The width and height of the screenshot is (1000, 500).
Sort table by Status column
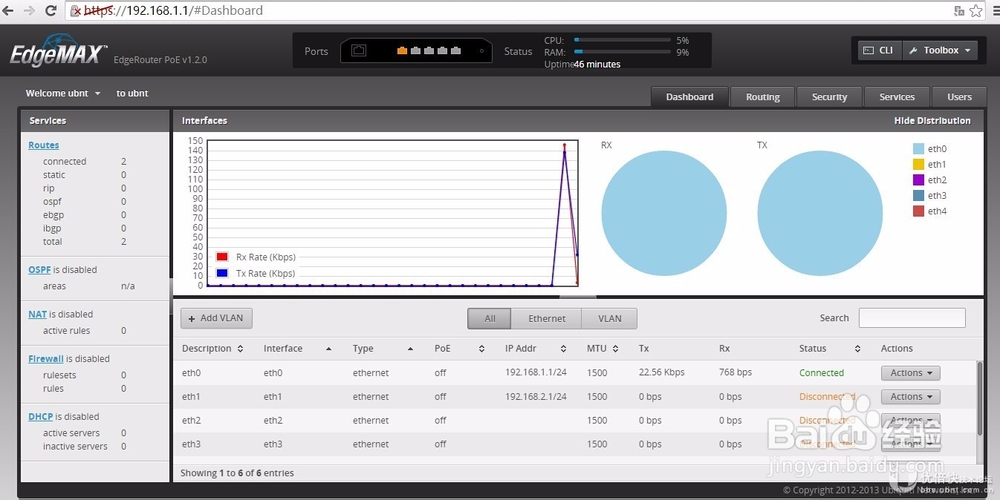pyautogui.click(x=830, y=348)
